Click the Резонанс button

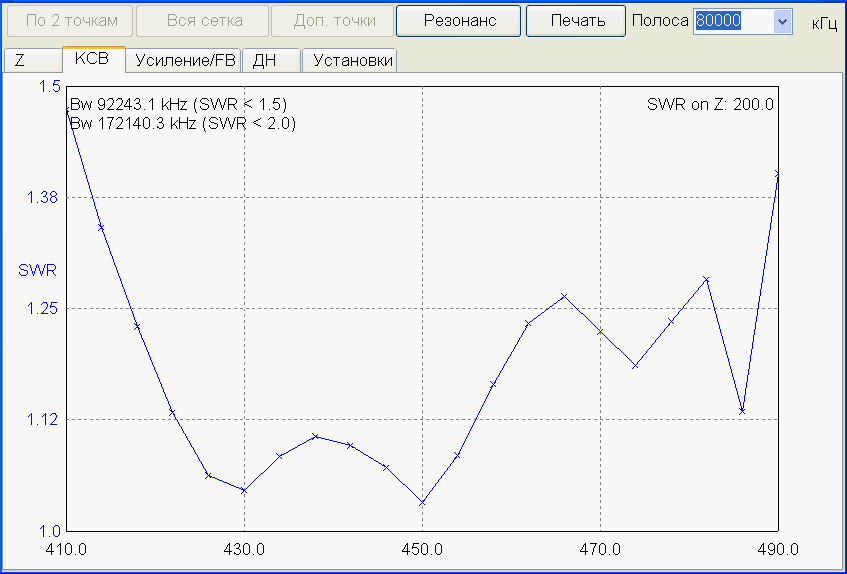coord(458,21)
